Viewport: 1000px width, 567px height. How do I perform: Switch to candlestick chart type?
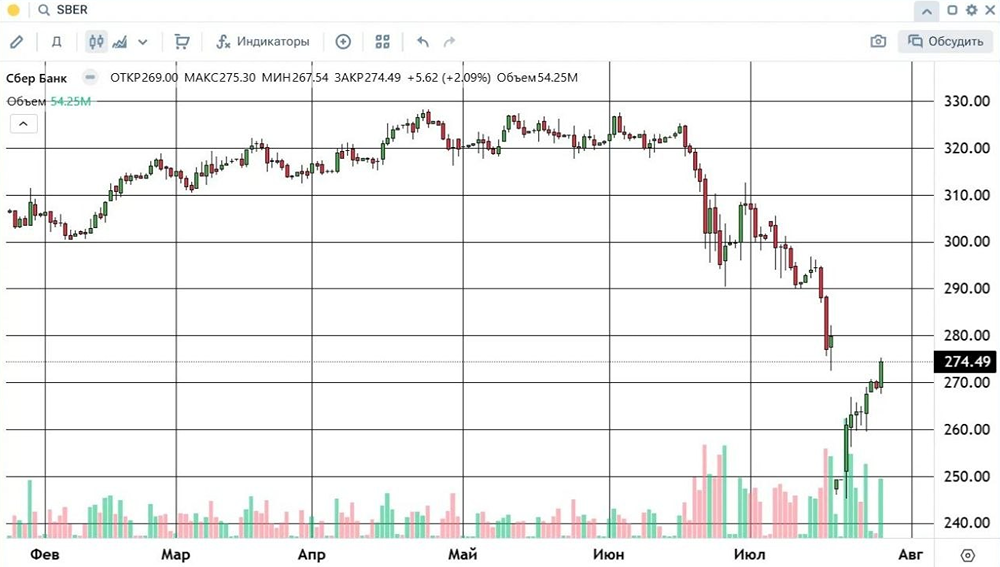point(96,42)
